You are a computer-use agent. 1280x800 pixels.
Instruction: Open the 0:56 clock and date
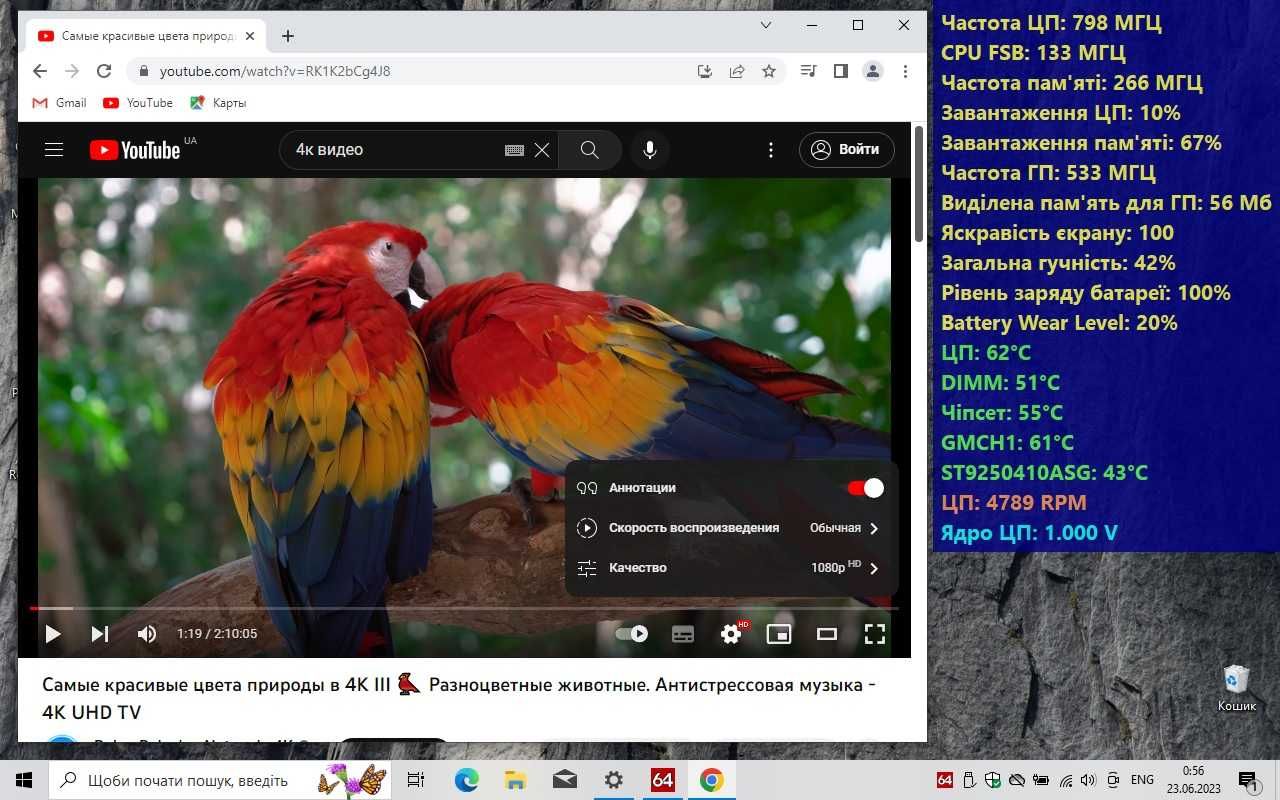click(1193, 780)
